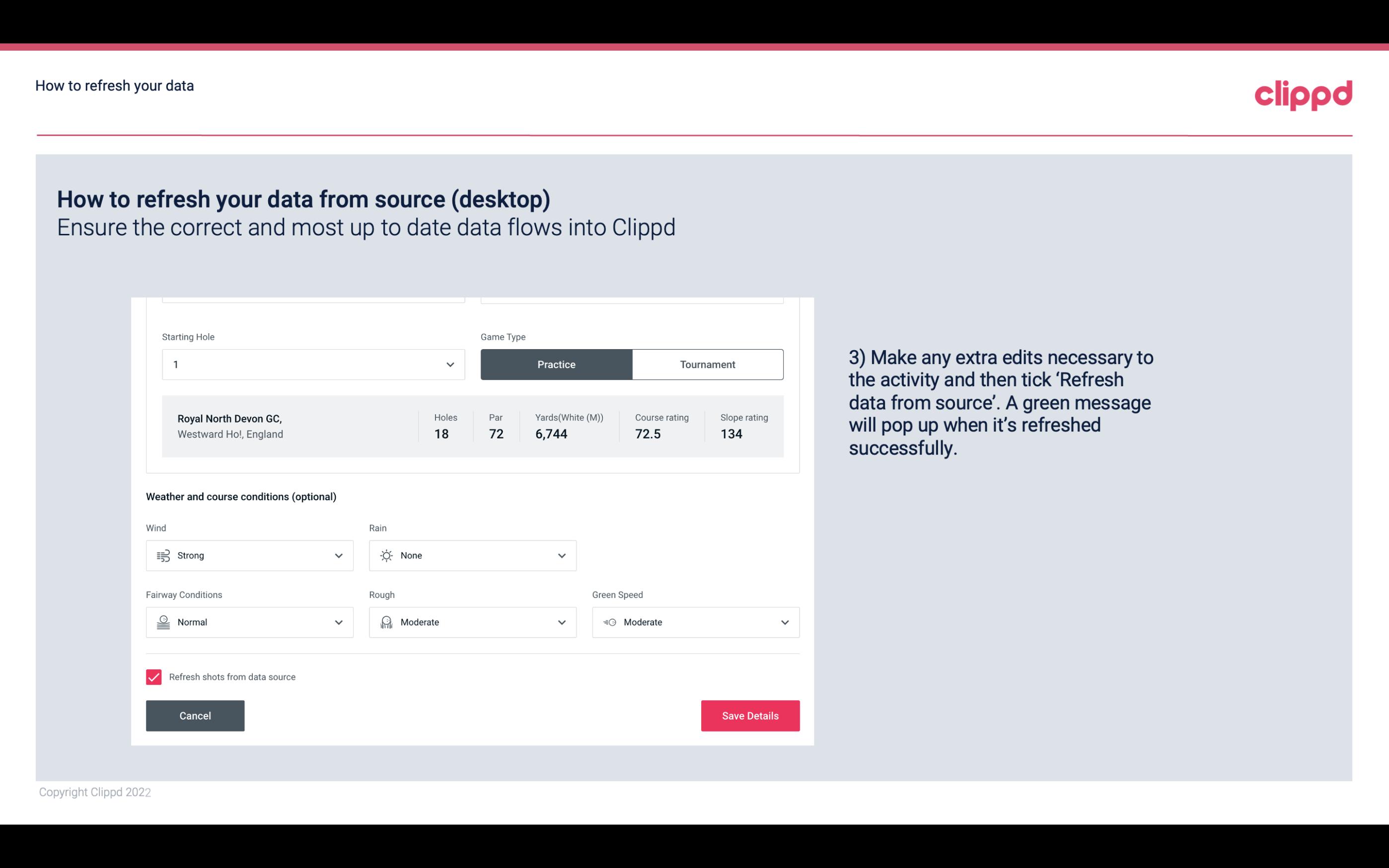Click the Cancel button

click(195, 715)
